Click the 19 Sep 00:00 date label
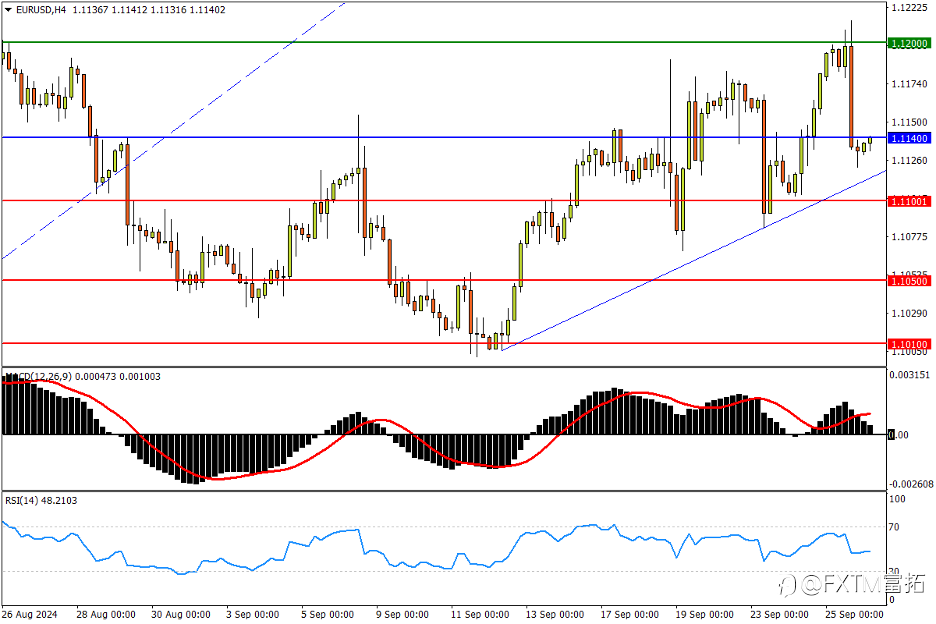 [x=704, y=614]
